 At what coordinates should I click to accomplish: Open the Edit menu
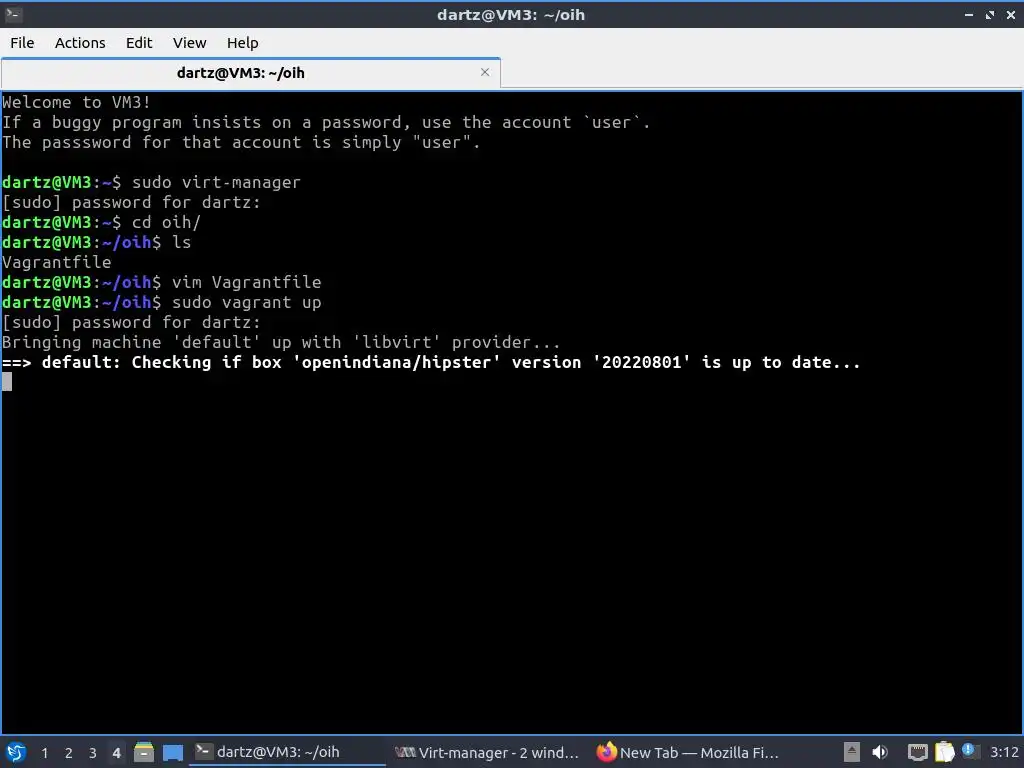(x=138, y=42)
